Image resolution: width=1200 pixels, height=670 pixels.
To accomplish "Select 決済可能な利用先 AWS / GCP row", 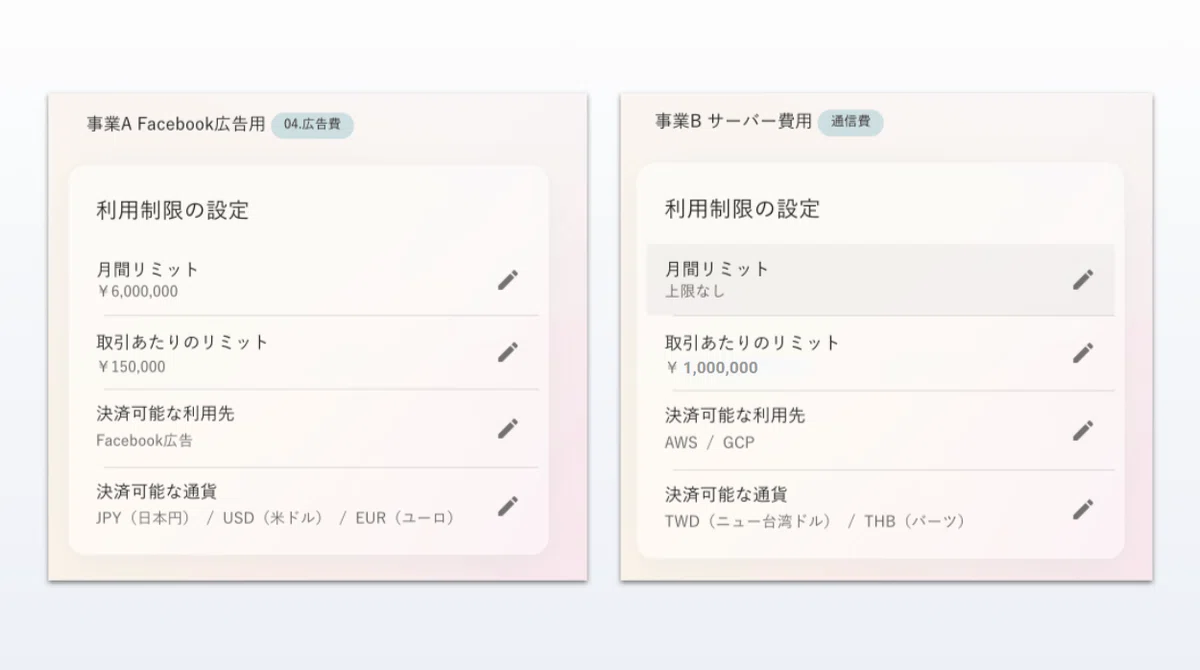I will [880, 430].
